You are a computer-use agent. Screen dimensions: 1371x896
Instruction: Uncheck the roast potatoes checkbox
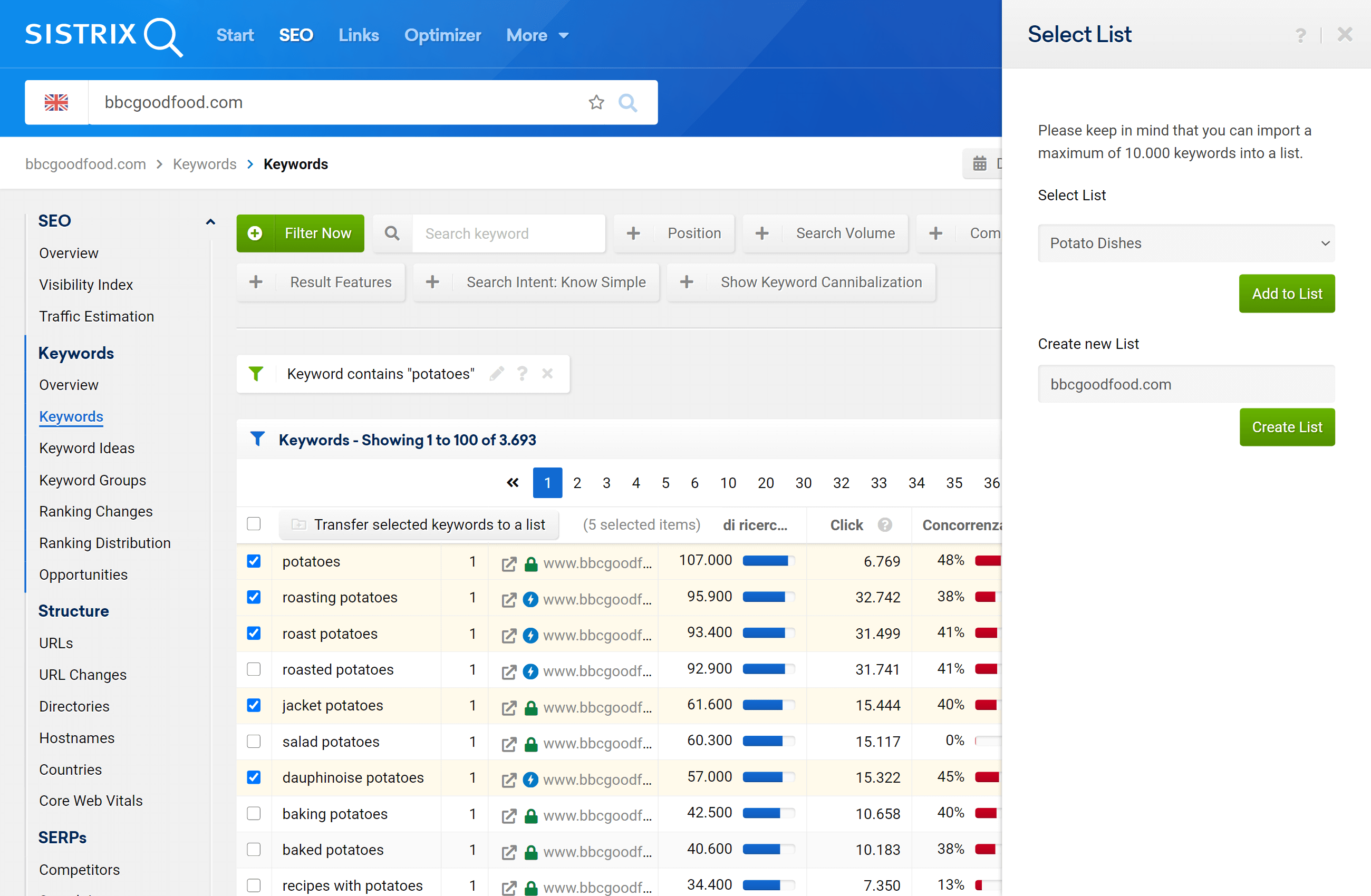(254, 633)
